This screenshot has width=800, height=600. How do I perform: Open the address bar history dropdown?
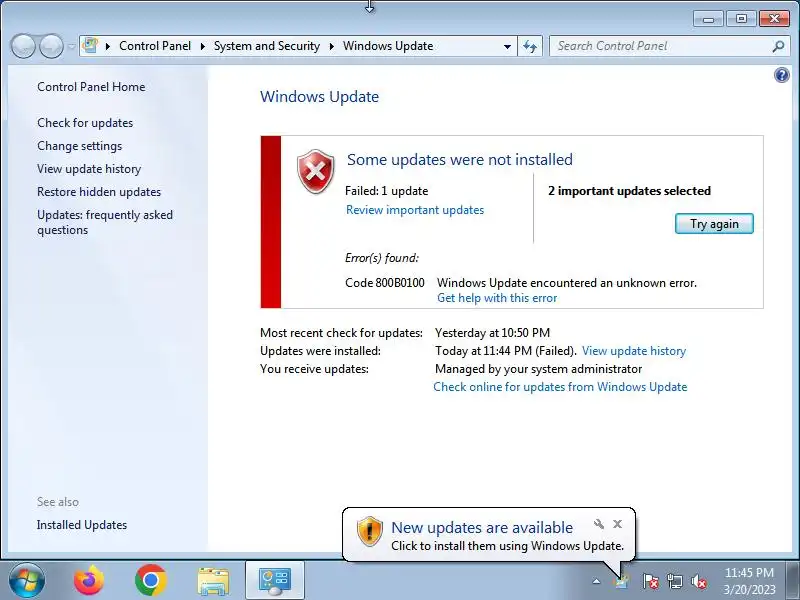pos(507,46)
